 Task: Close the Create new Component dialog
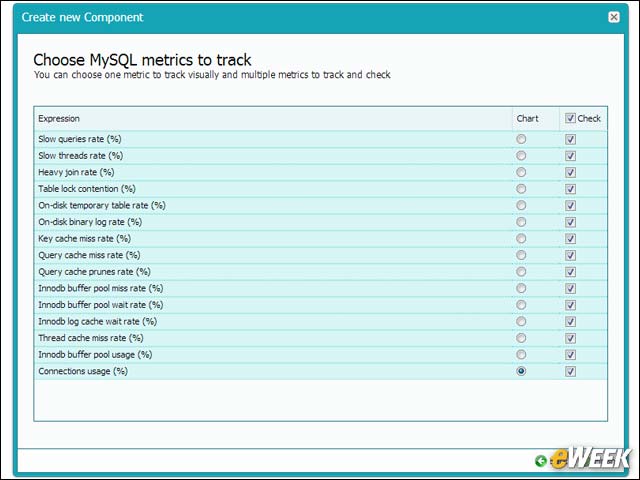coord(613,17)
